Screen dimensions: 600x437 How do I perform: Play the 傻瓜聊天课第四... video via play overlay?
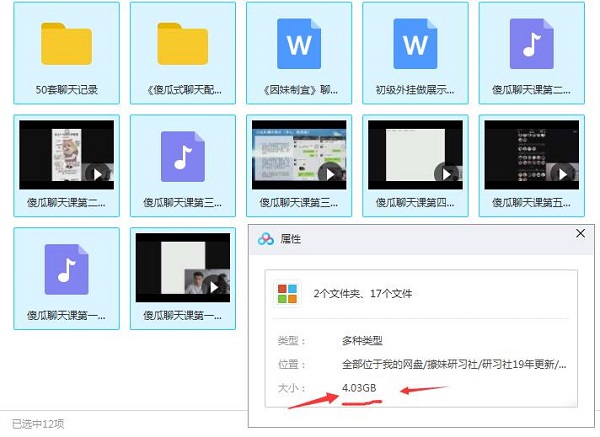[x=445, y=175]
